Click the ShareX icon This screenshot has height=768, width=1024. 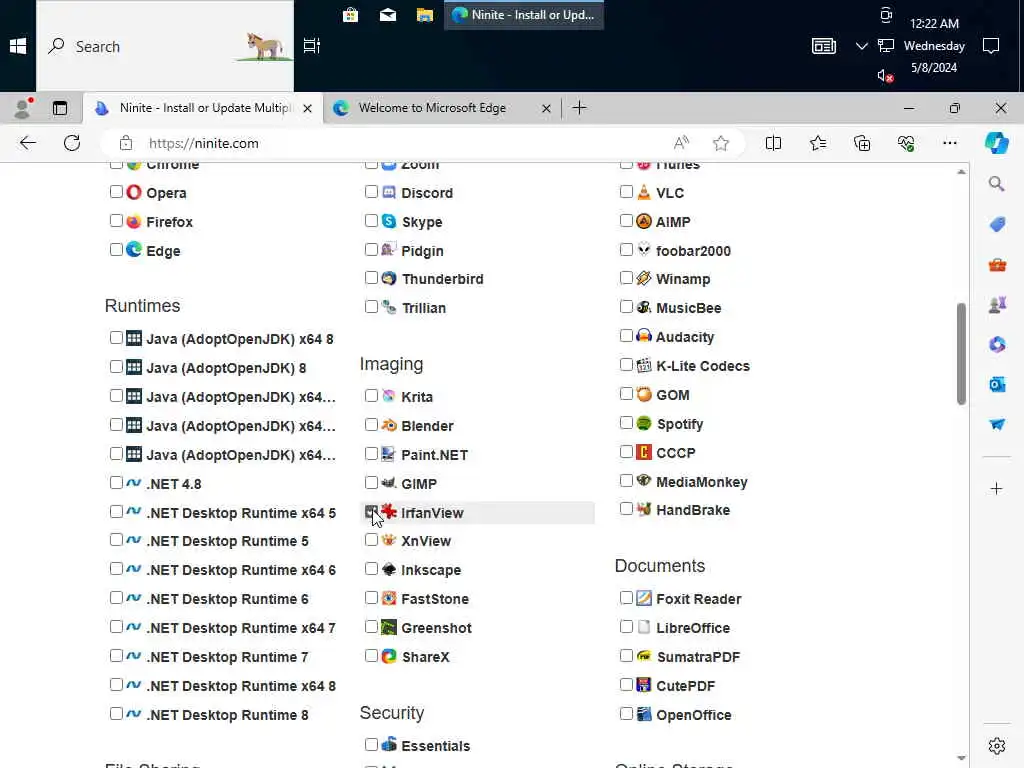click(389, 656)
